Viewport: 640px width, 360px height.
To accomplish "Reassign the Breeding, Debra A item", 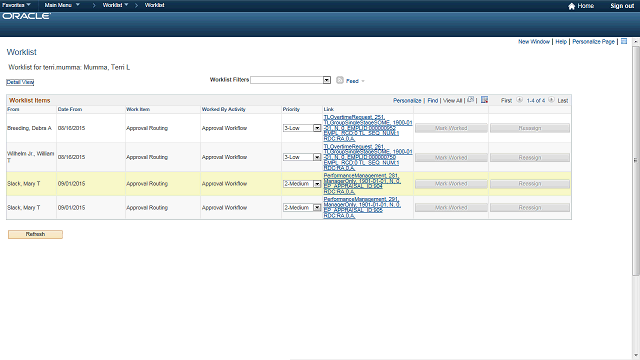I will (x=530, y=128).
